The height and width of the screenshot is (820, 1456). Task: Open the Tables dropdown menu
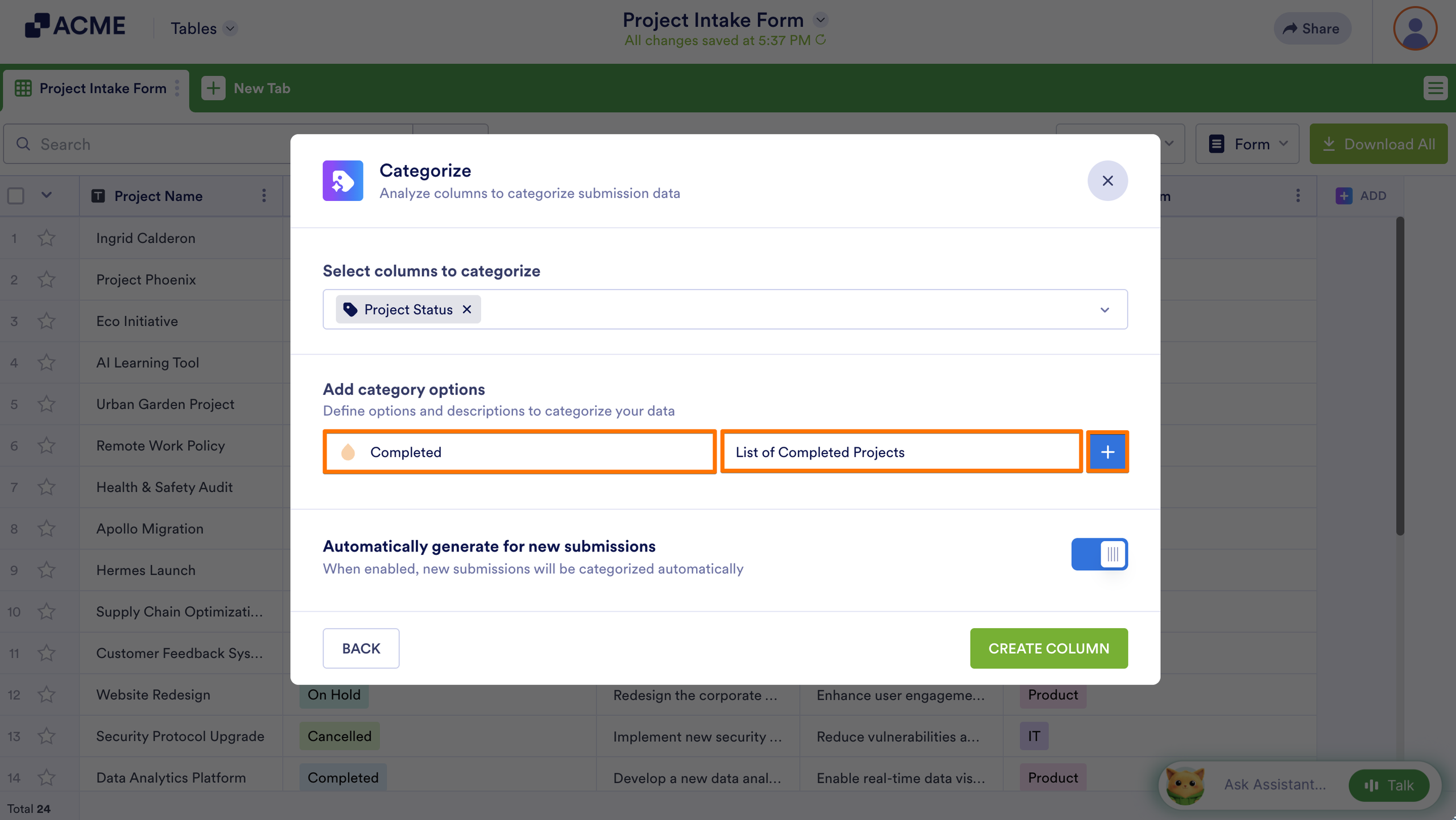coord(204,28)
